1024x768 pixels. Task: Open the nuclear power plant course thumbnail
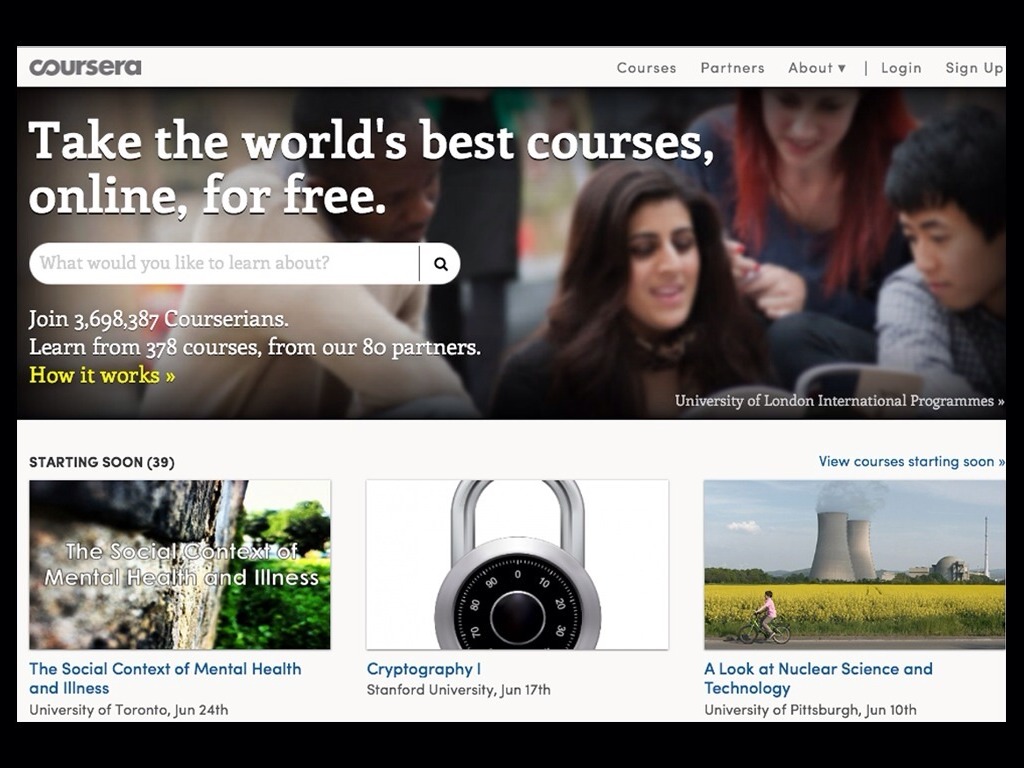(854, 565)
